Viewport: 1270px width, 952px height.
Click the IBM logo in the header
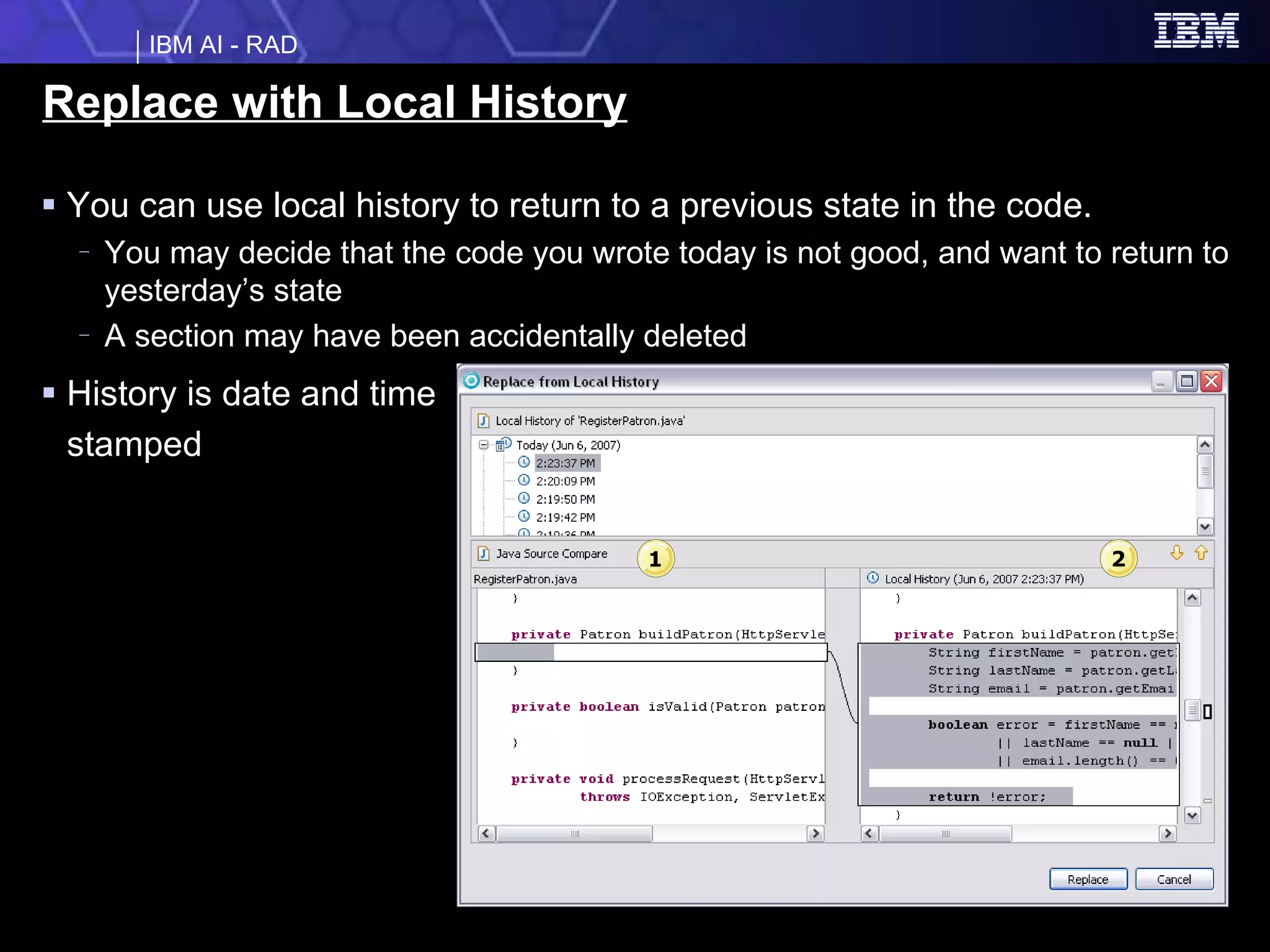1196,30
